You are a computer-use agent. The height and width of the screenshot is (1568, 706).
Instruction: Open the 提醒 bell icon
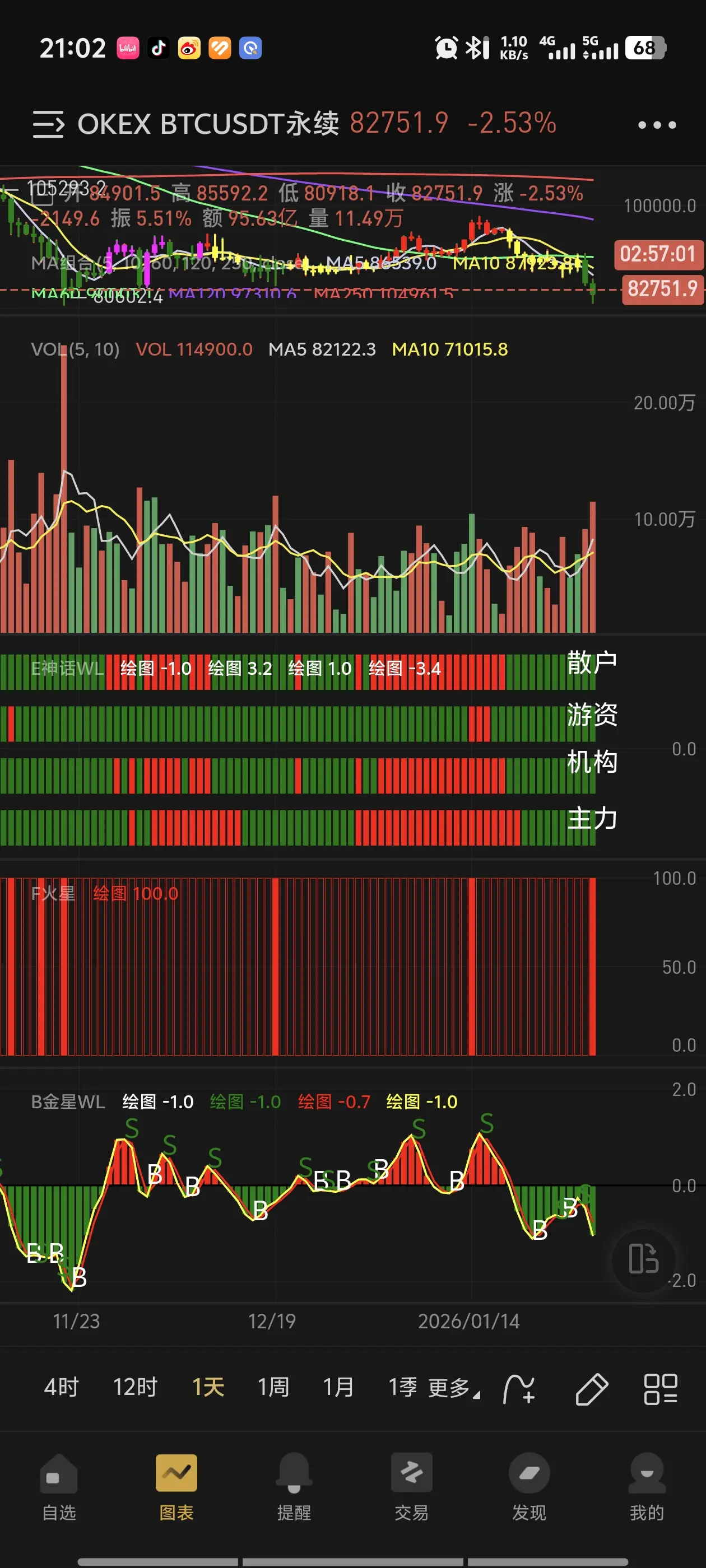(294, 1474)
